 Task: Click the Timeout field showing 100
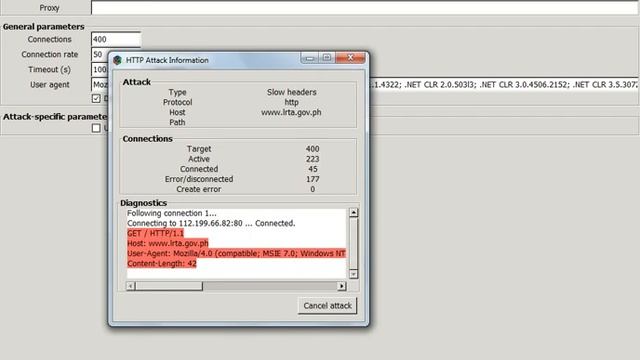pyautogui.click(x=99, y=69)
